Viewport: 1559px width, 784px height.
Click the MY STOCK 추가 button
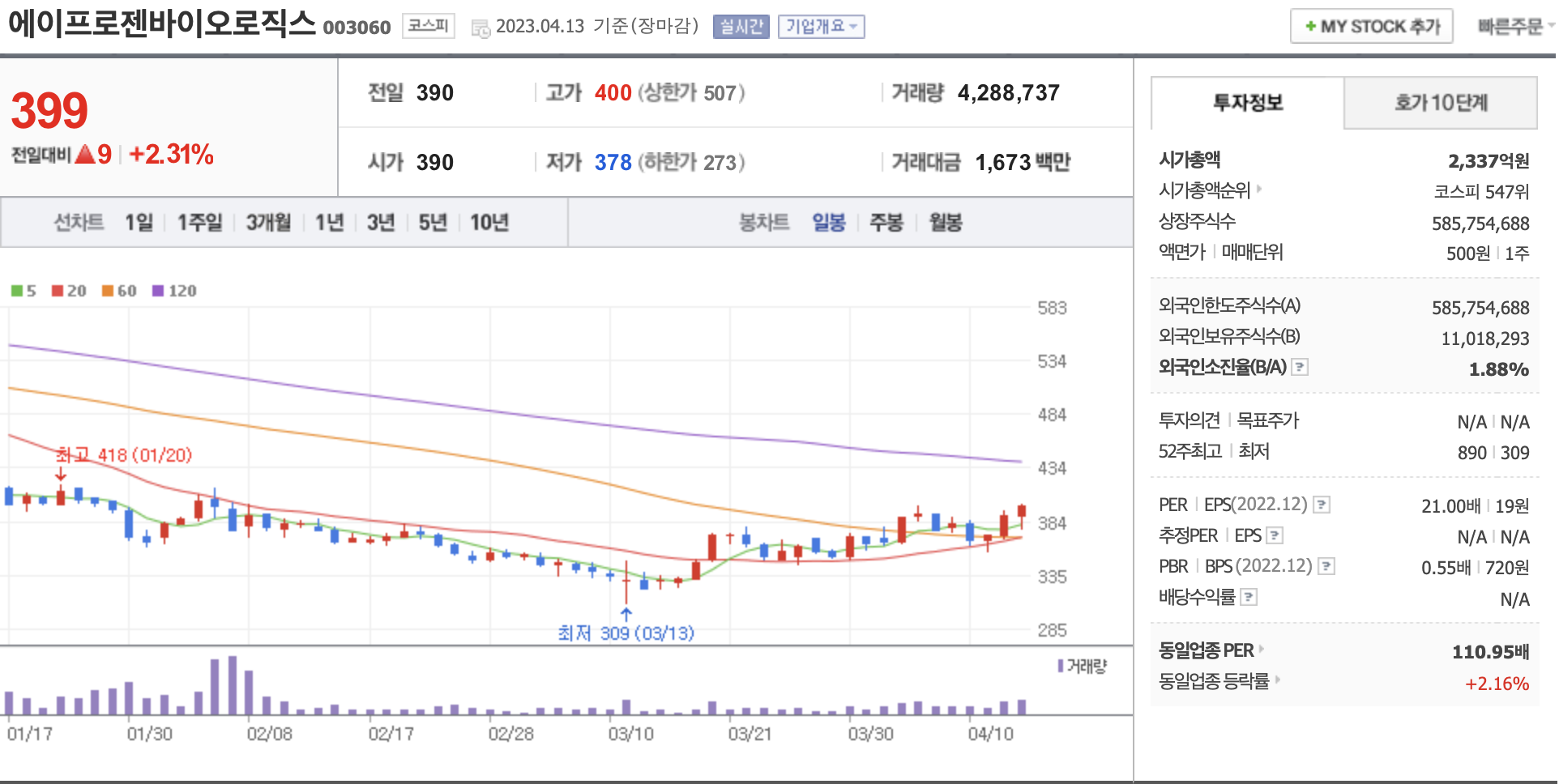coord(1371,27)
